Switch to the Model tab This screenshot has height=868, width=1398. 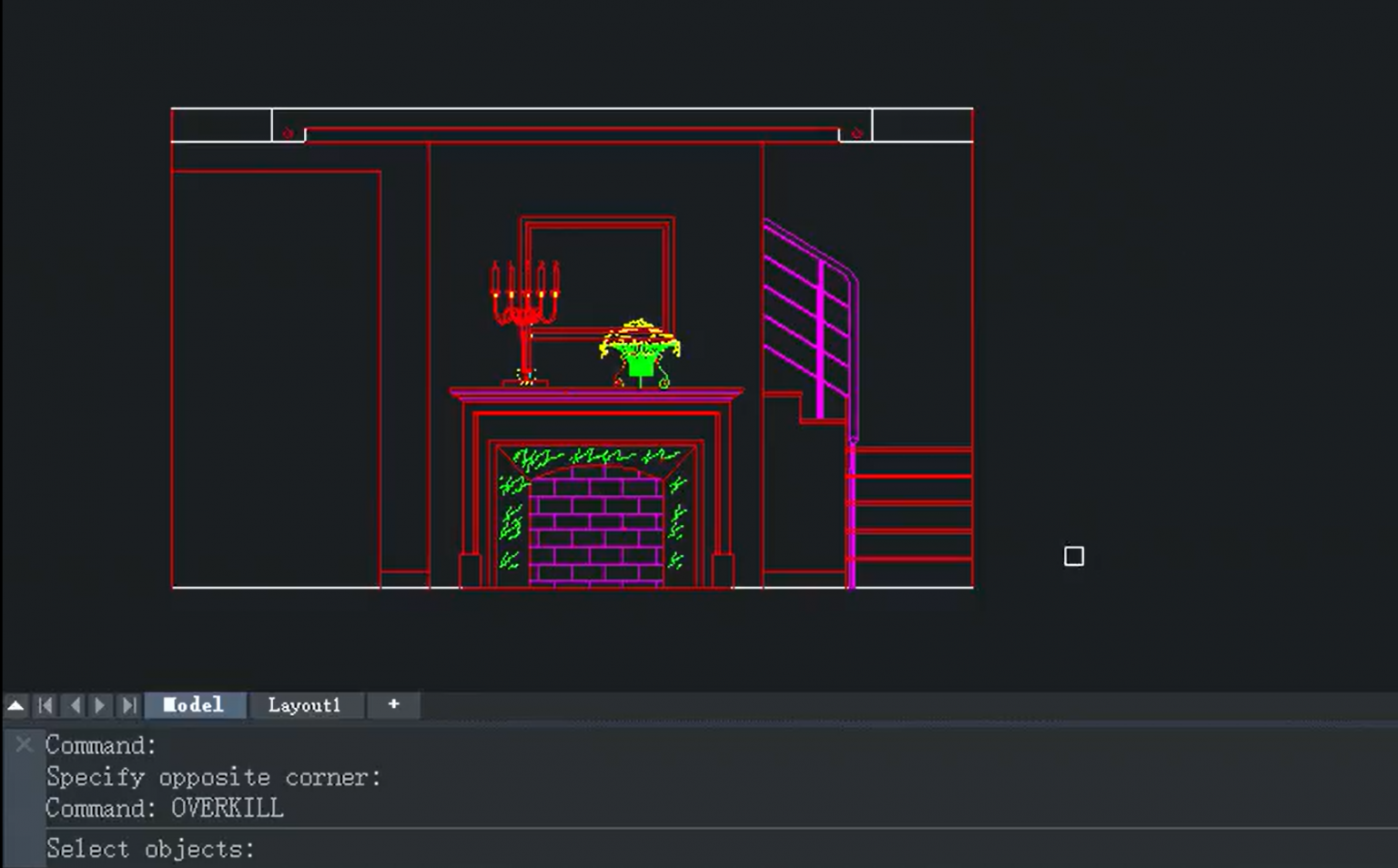(x=193, y=705)
